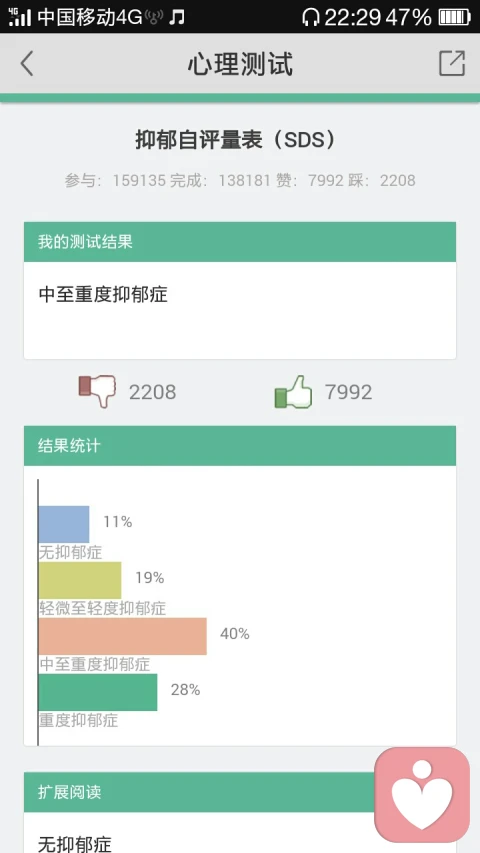
Task: Click the 无抑郁症 reading entry
Action: pos(75,844)
